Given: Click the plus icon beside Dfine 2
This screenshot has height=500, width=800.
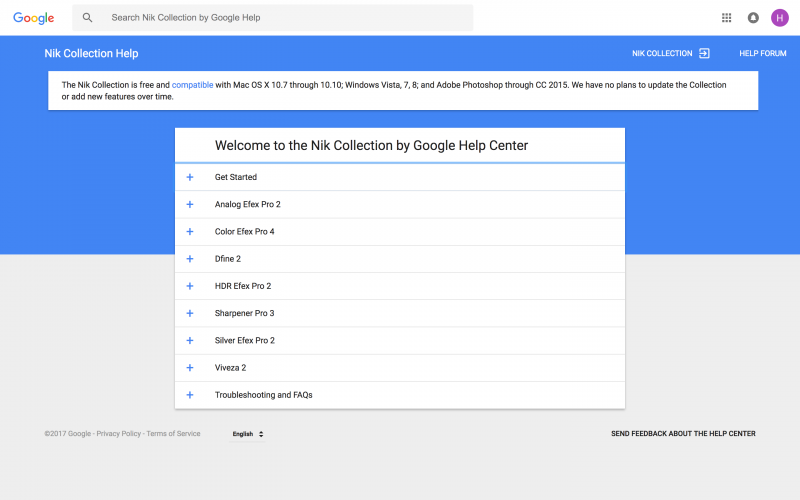Looking at the screenshot, I should pos(190,259).
